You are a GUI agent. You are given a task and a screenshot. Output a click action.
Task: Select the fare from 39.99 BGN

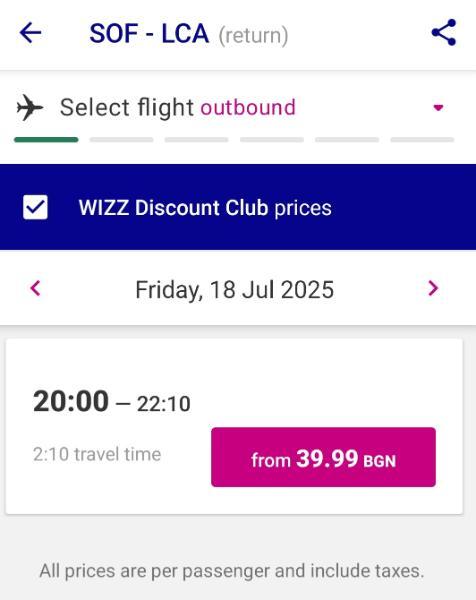[323, 457]
